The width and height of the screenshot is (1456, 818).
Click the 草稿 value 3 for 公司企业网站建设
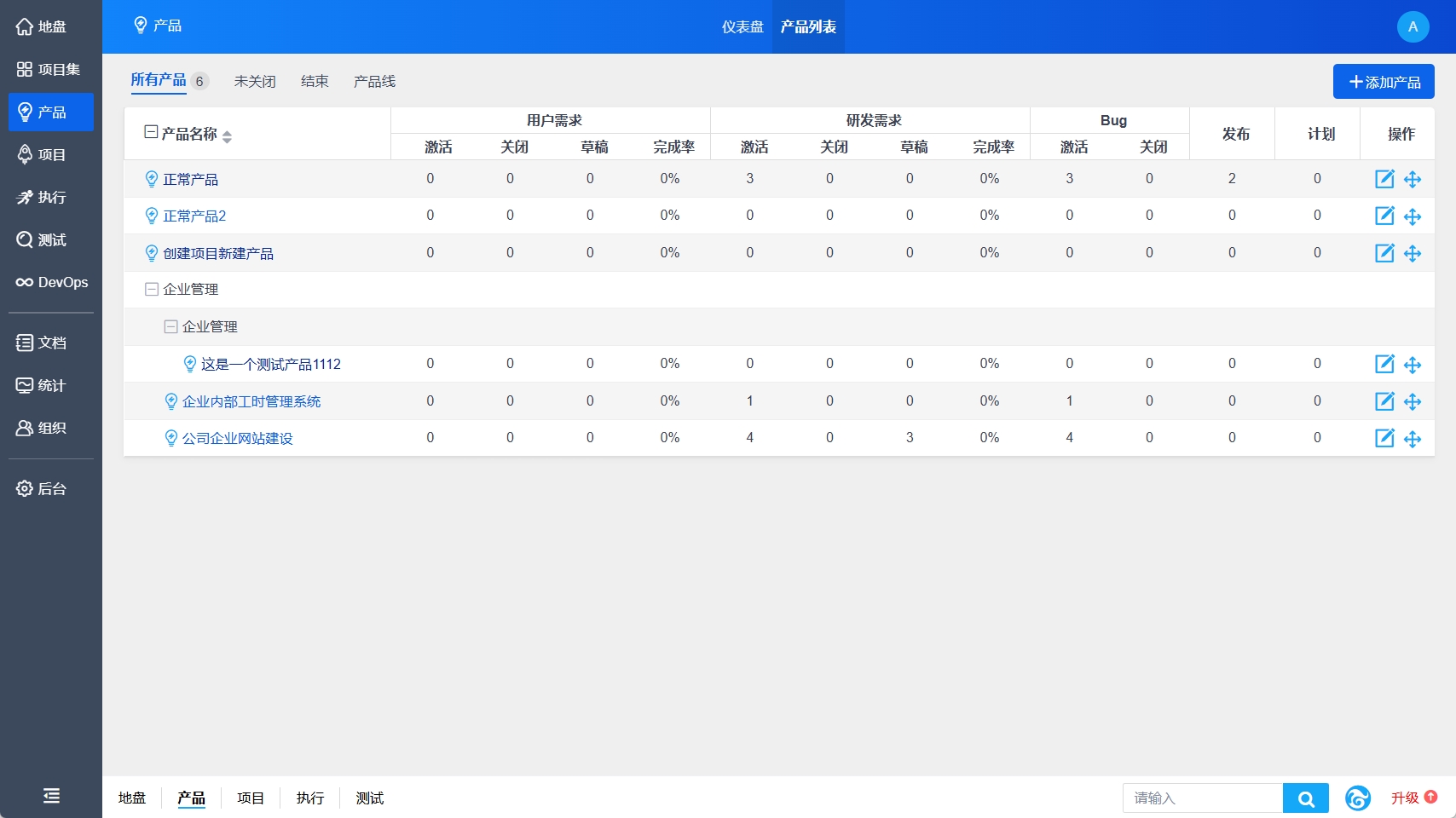[910, 438]
